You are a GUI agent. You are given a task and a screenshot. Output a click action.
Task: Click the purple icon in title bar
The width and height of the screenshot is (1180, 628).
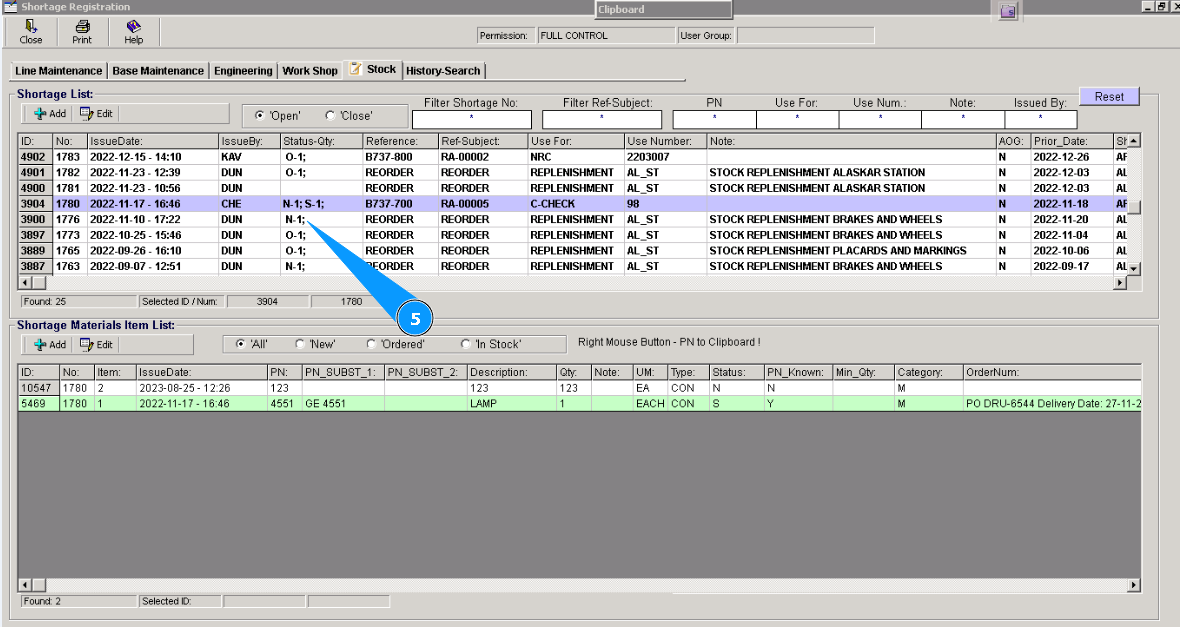pyautogui.click(x=1007, y=11)
